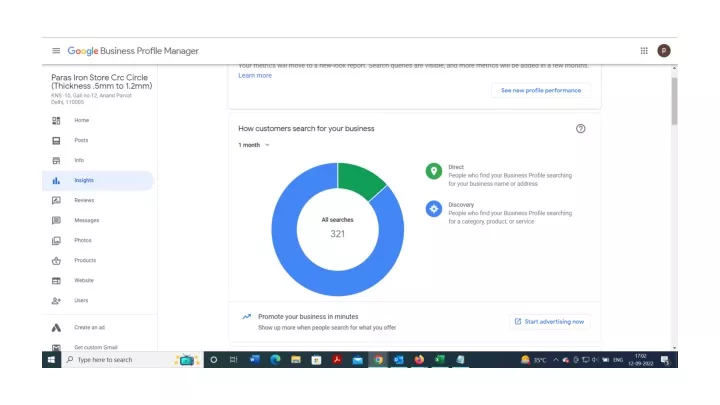The image size is (720, 405).
Task: Select Create an ad in sidebar
Action: [90, 328]
